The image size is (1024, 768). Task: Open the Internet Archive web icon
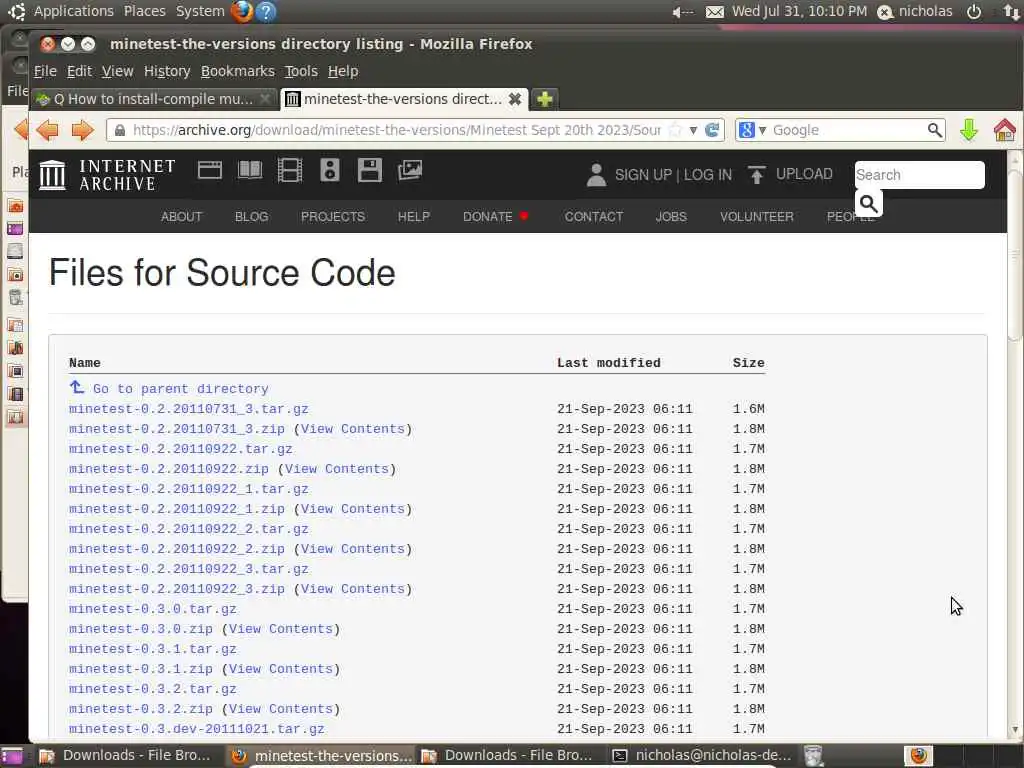(210, 170)
